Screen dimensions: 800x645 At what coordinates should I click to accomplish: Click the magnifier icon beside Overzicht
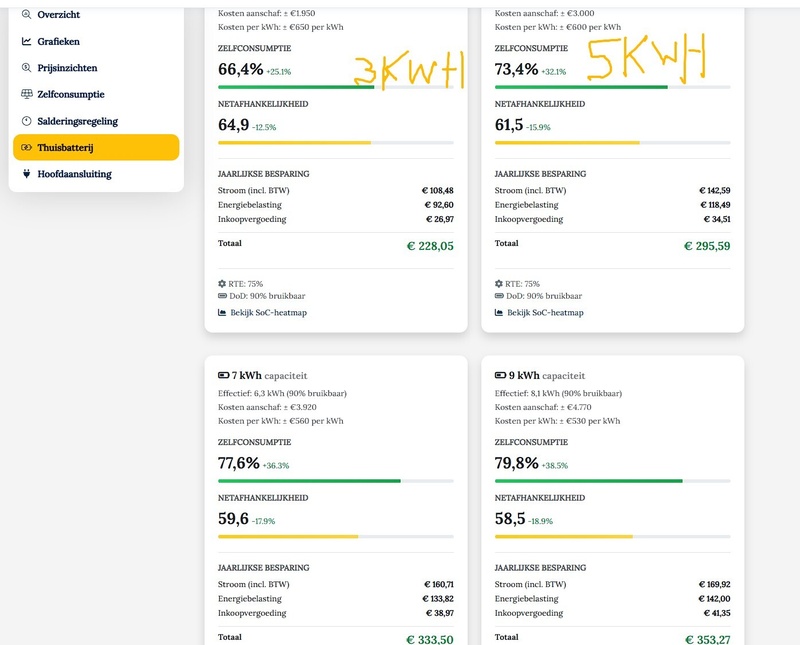pos(27,14)
